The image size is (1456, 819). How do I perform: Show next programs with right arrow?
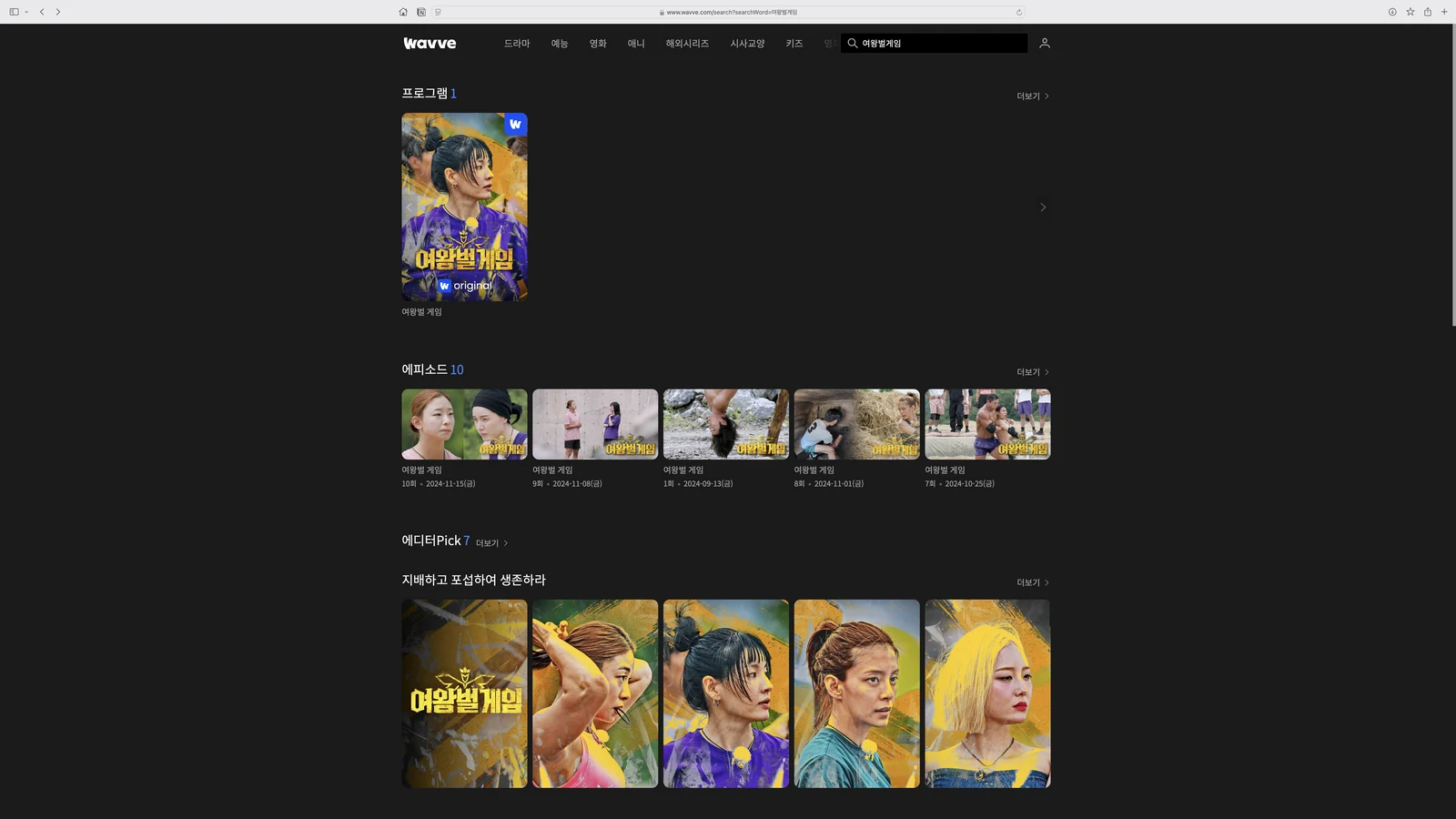point(1043,207)
